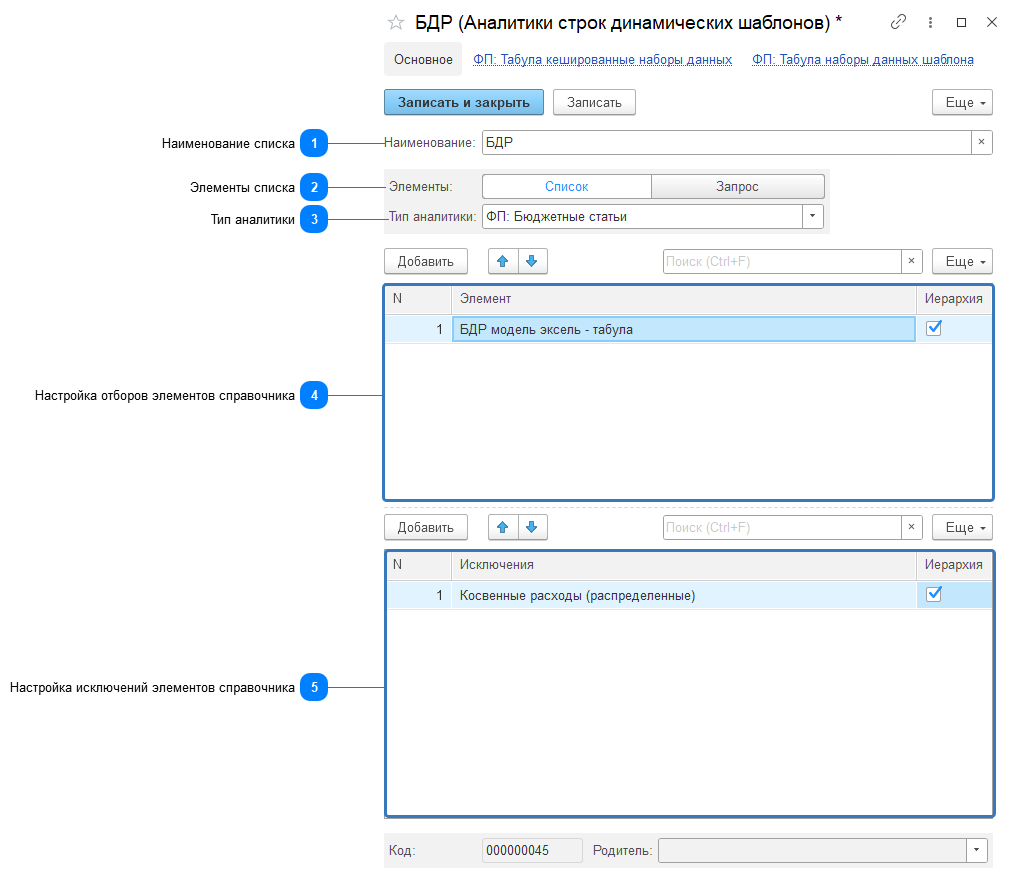The image size is (1012, 881).
Task: Click the Тип аналитики value field
Action: [642, 216]
